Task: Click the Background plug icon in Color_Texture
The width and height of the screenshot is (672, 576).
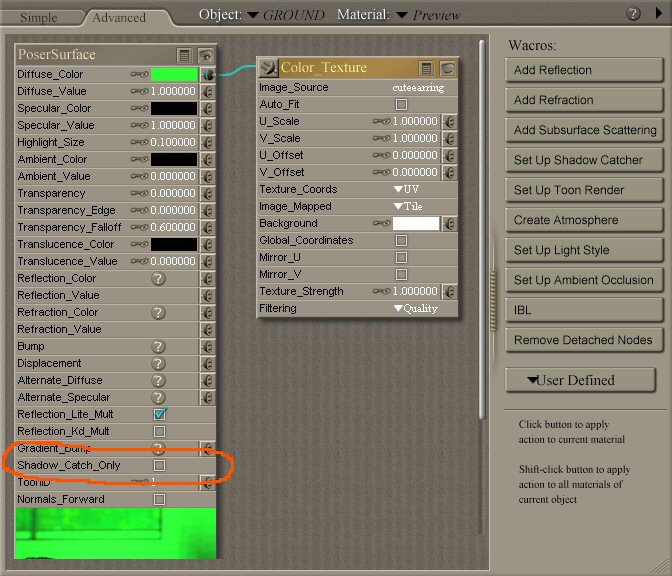Action: pyautogui.click(x=450, y=224)
